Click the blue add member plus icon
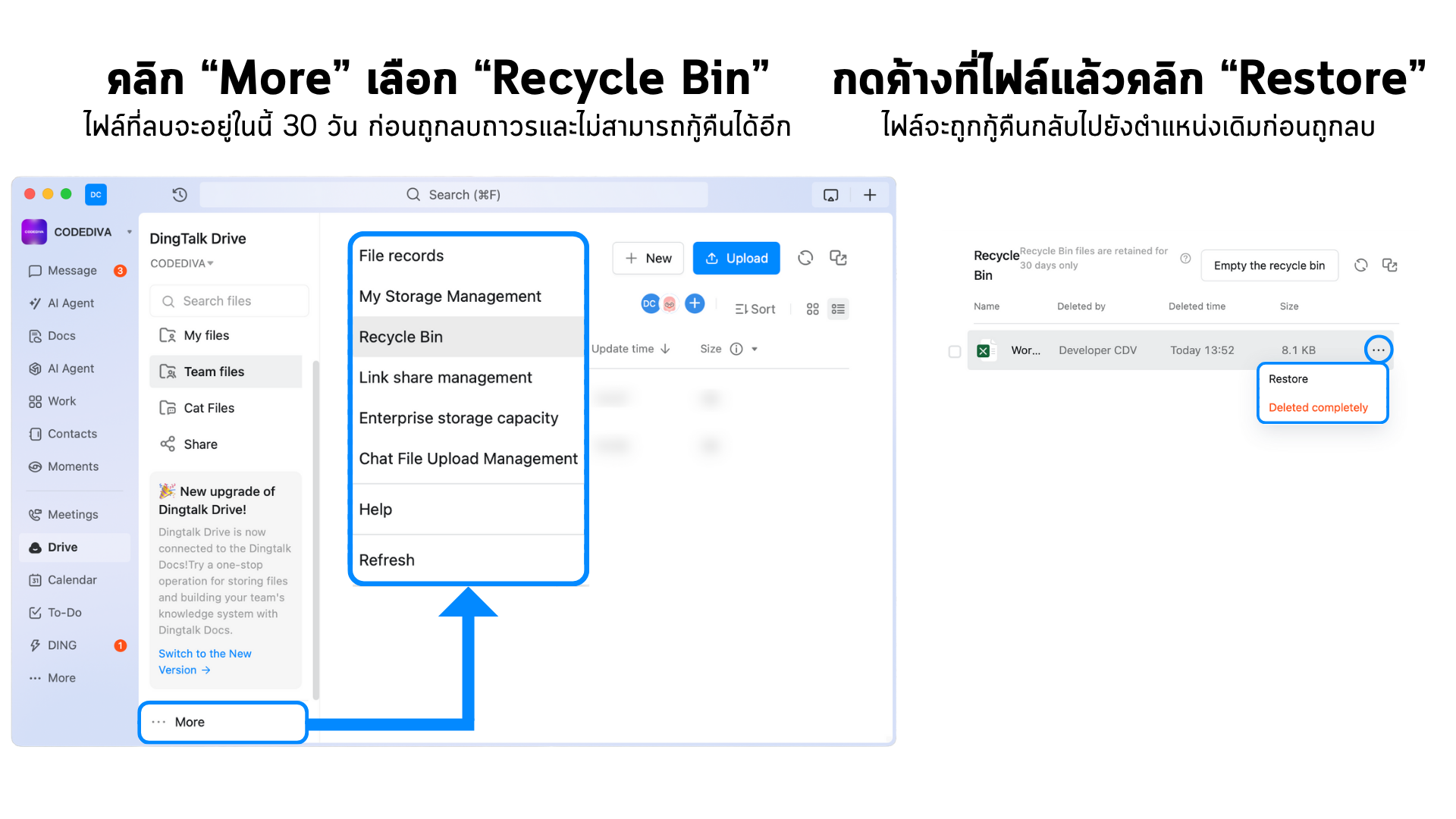This screenshot has width=1456, height=819. [x=695, y=304]
